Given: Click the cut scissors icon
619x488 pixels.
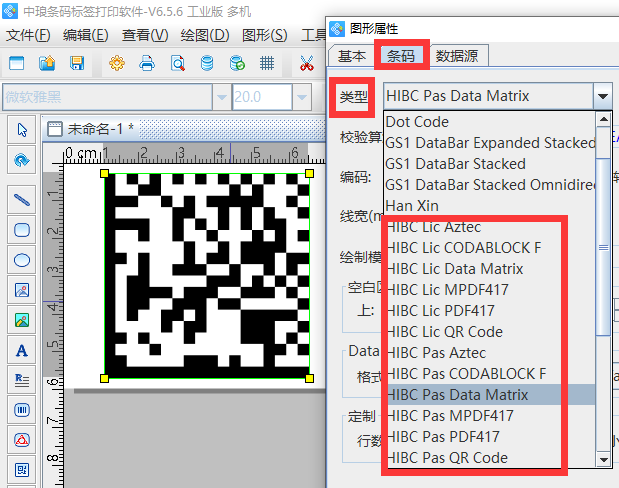Looking at the screenshot, I should [x=306, y=63].
